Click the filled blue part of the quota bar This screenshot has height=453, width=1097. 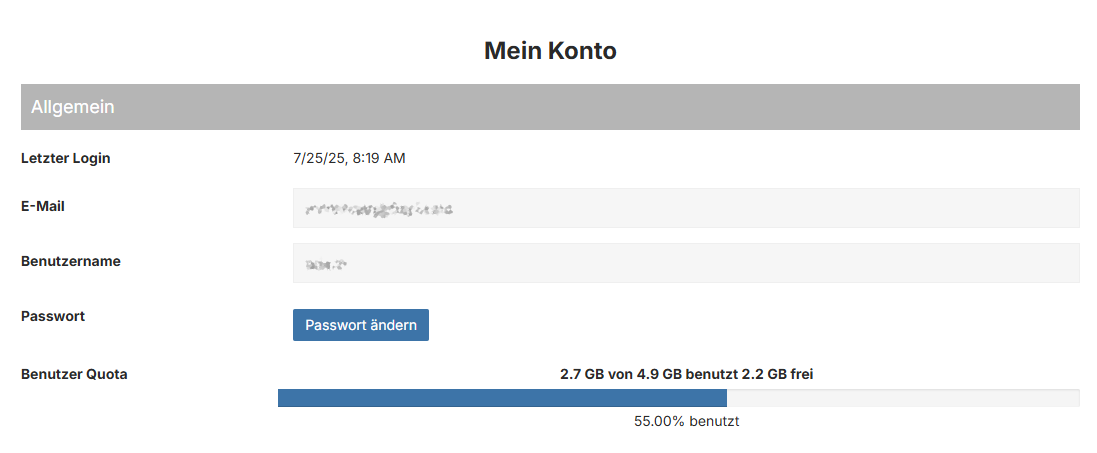pyautogui.click(x=500, y=398)
